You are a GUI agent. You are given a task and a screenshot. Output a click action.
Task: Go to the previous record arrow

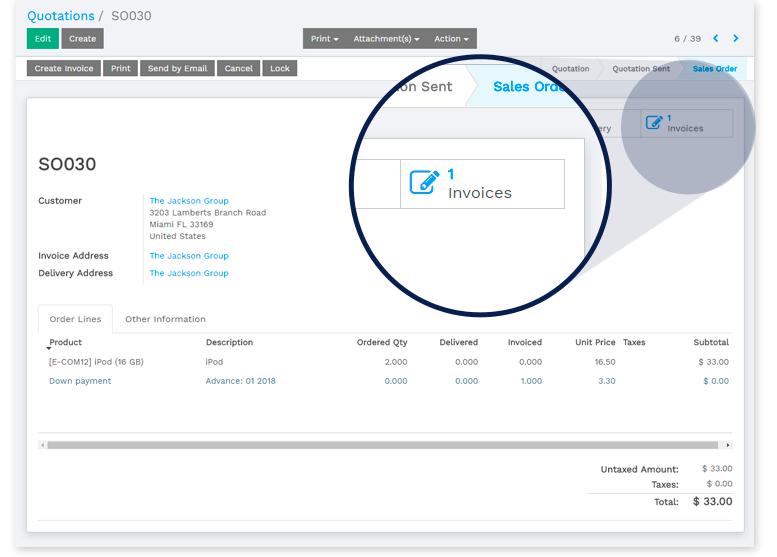[716, 38]
